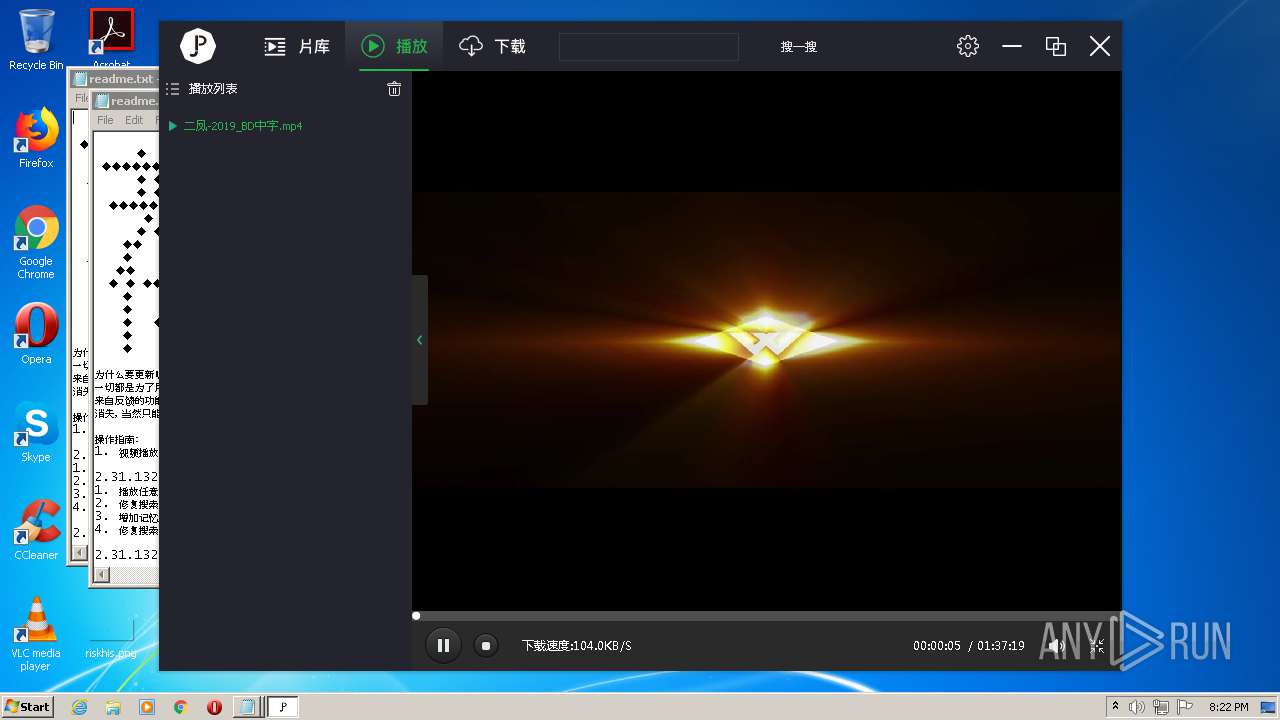Viewport: 1280px width, 720px height.
Task: Clear playlist with trash icon
Action: point(394,89)
